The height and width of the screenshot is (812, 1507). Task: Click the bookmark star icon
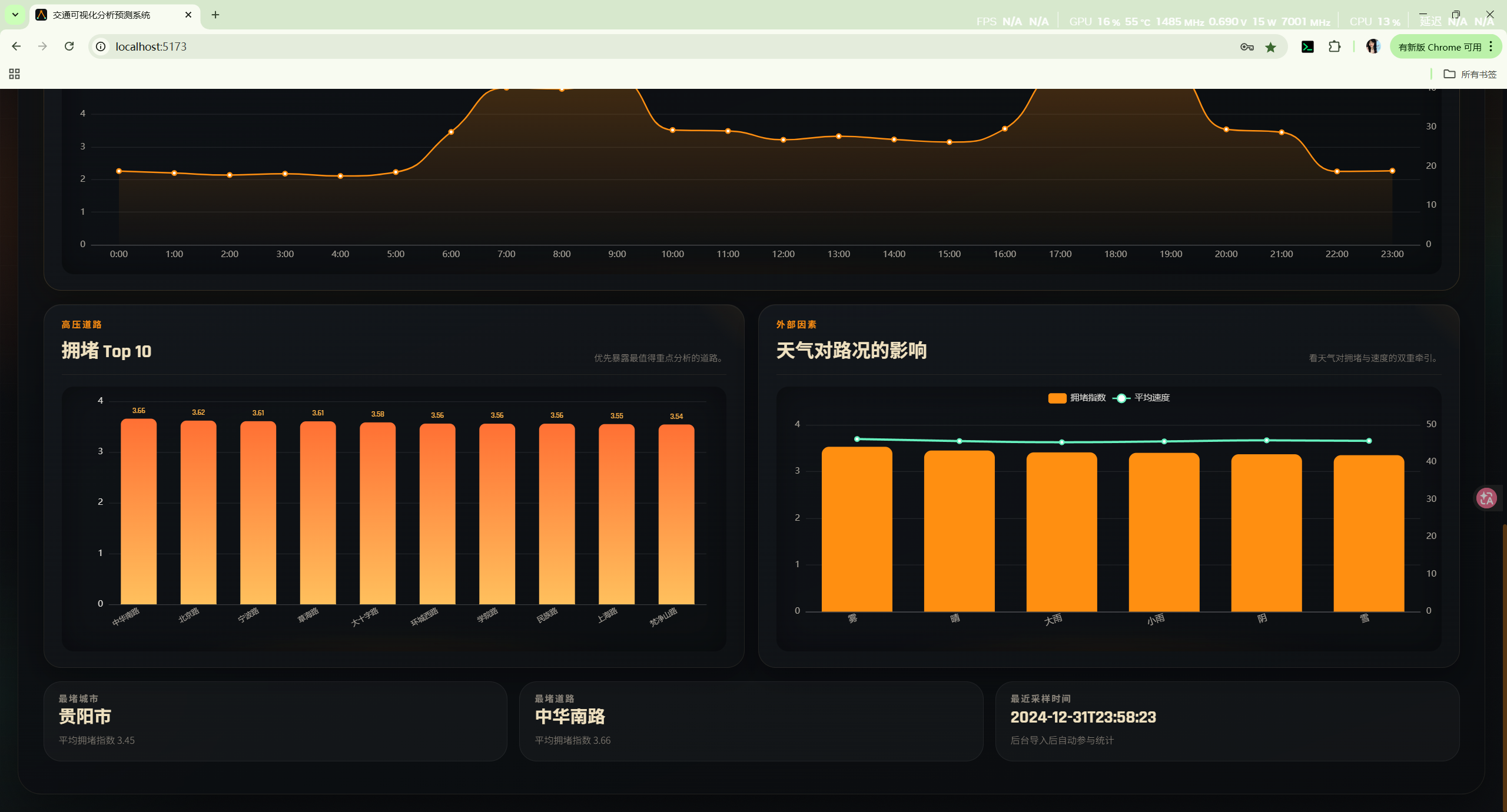pyautogui.click(x=1271, y=47)
